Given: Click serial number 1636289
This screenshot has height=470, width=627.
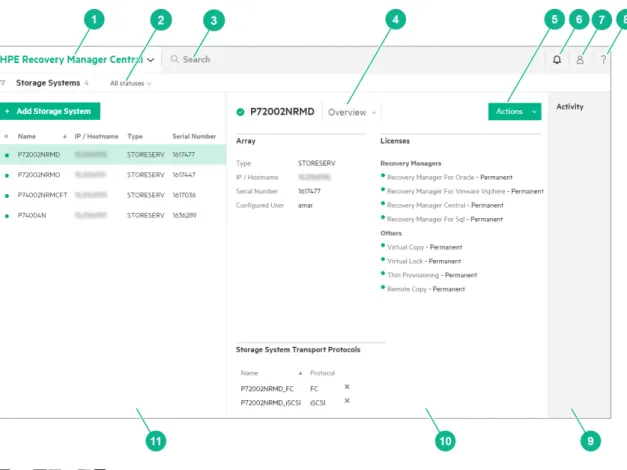Looking at the screenshot, I should (184, 216).
